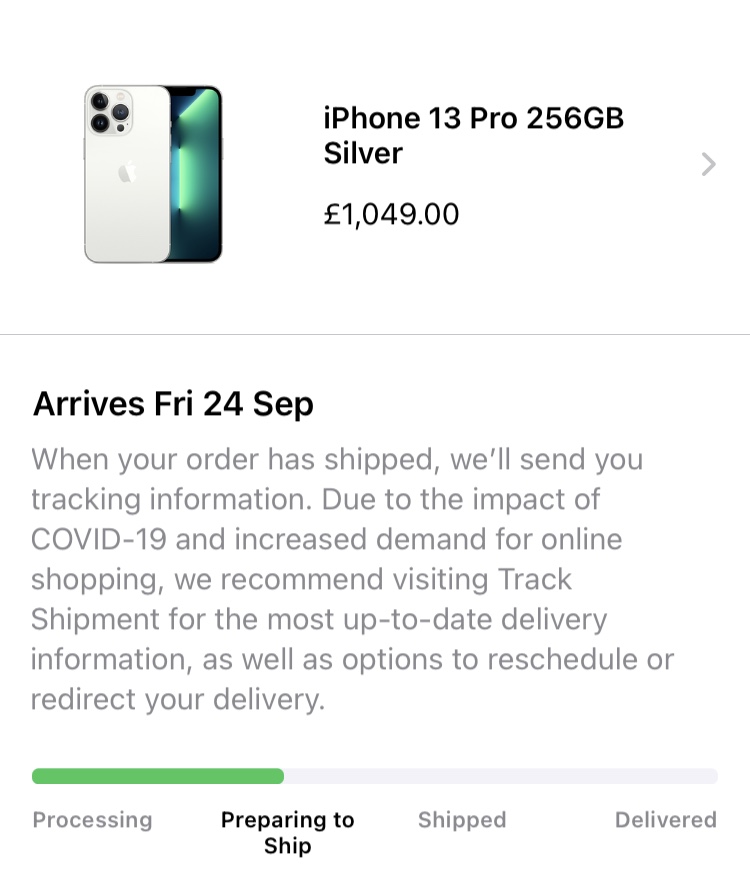Tap the iPhone 13 Pro 256GB Silver title
The width and height of the screenshot is (750, 885).
pyautogui.click(x=473, y=135)
